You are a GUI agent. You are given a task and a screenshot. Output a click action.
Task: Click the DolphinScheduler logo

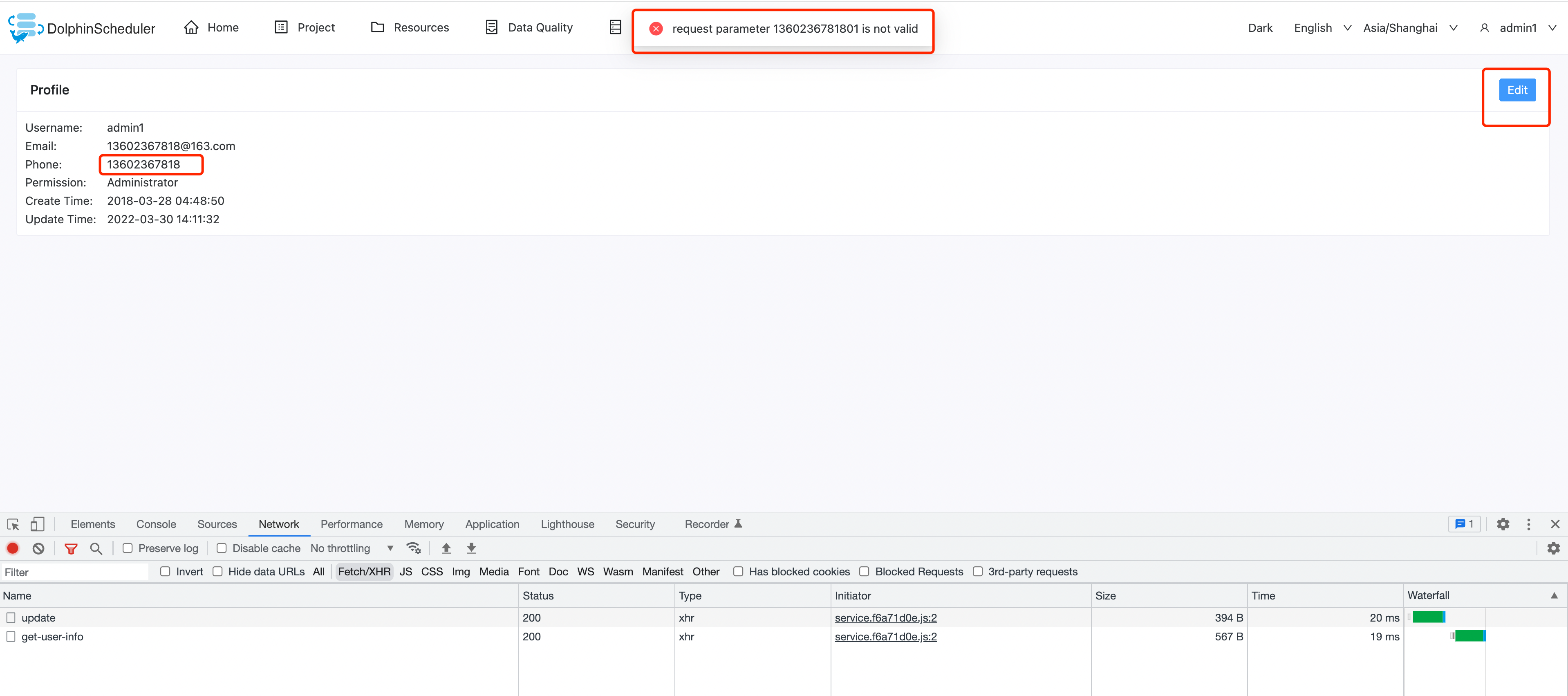pyautogui.click(x=25, y=27)
